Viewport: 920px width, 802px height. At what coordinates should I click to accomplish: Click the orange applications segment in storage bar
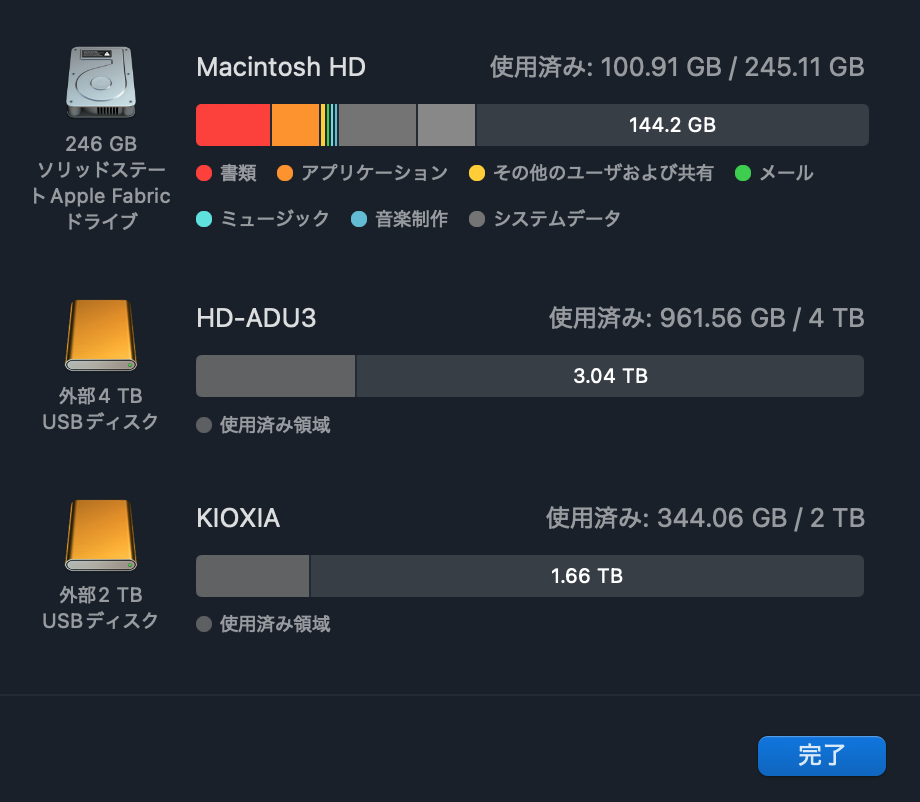point(295,125)
